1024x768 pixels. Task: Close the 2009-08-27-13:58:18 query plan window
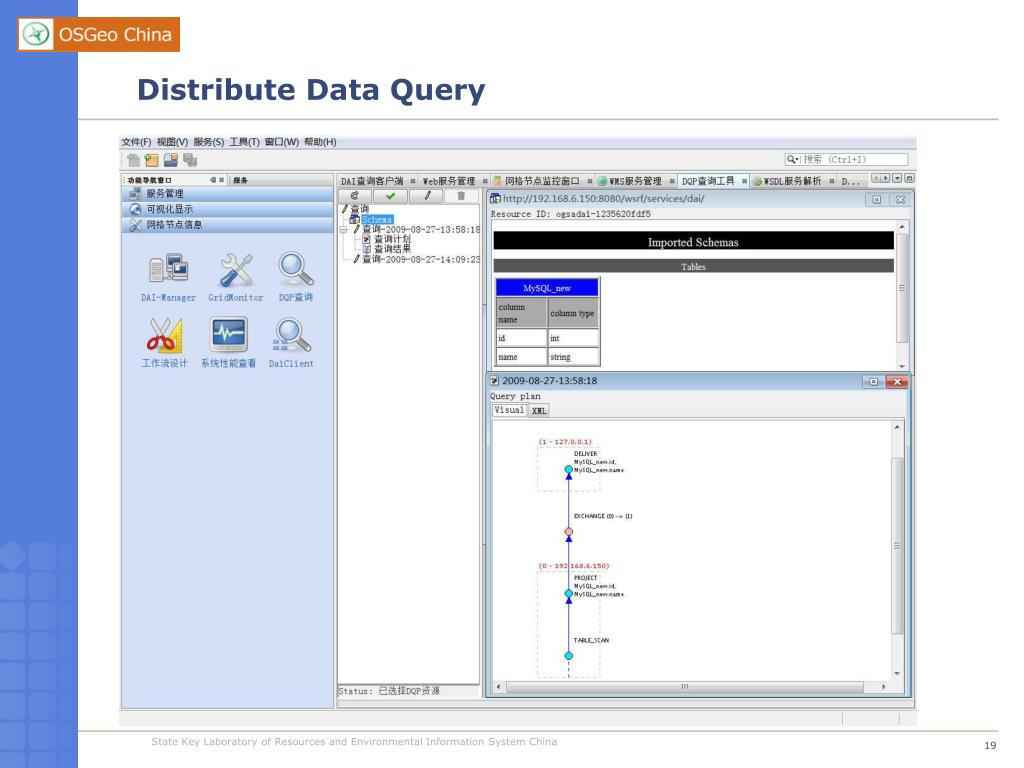[x=897, y=381]
